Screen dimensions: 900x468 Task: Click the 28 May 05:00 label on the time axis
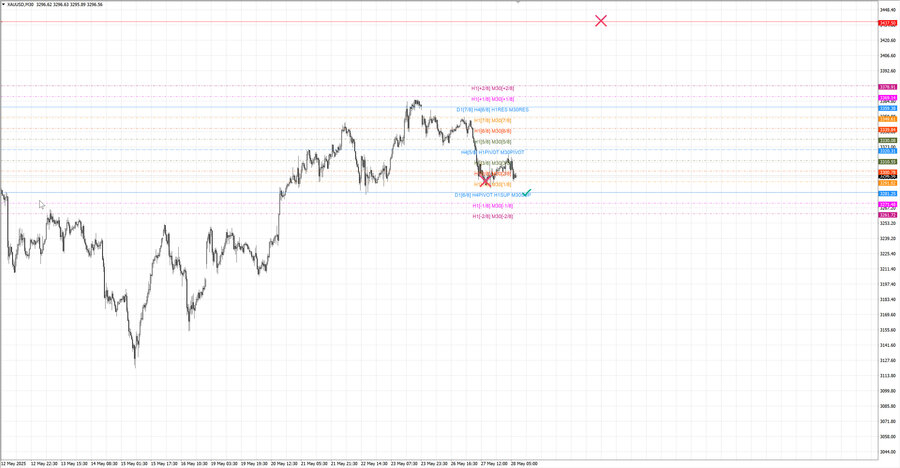[x=526, y=463]
